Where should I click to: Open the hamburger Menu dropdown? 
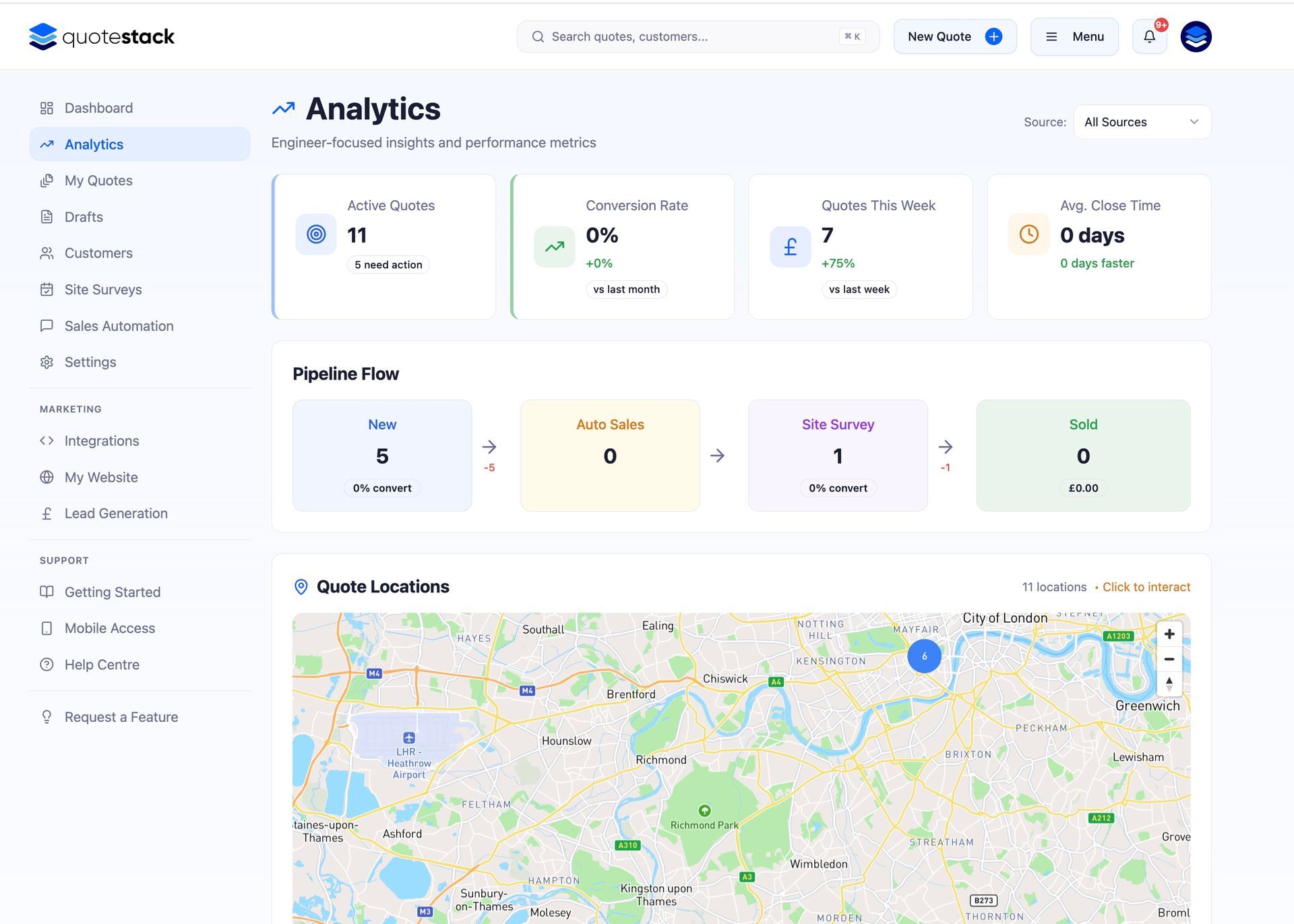click(x=1074, y=36)
